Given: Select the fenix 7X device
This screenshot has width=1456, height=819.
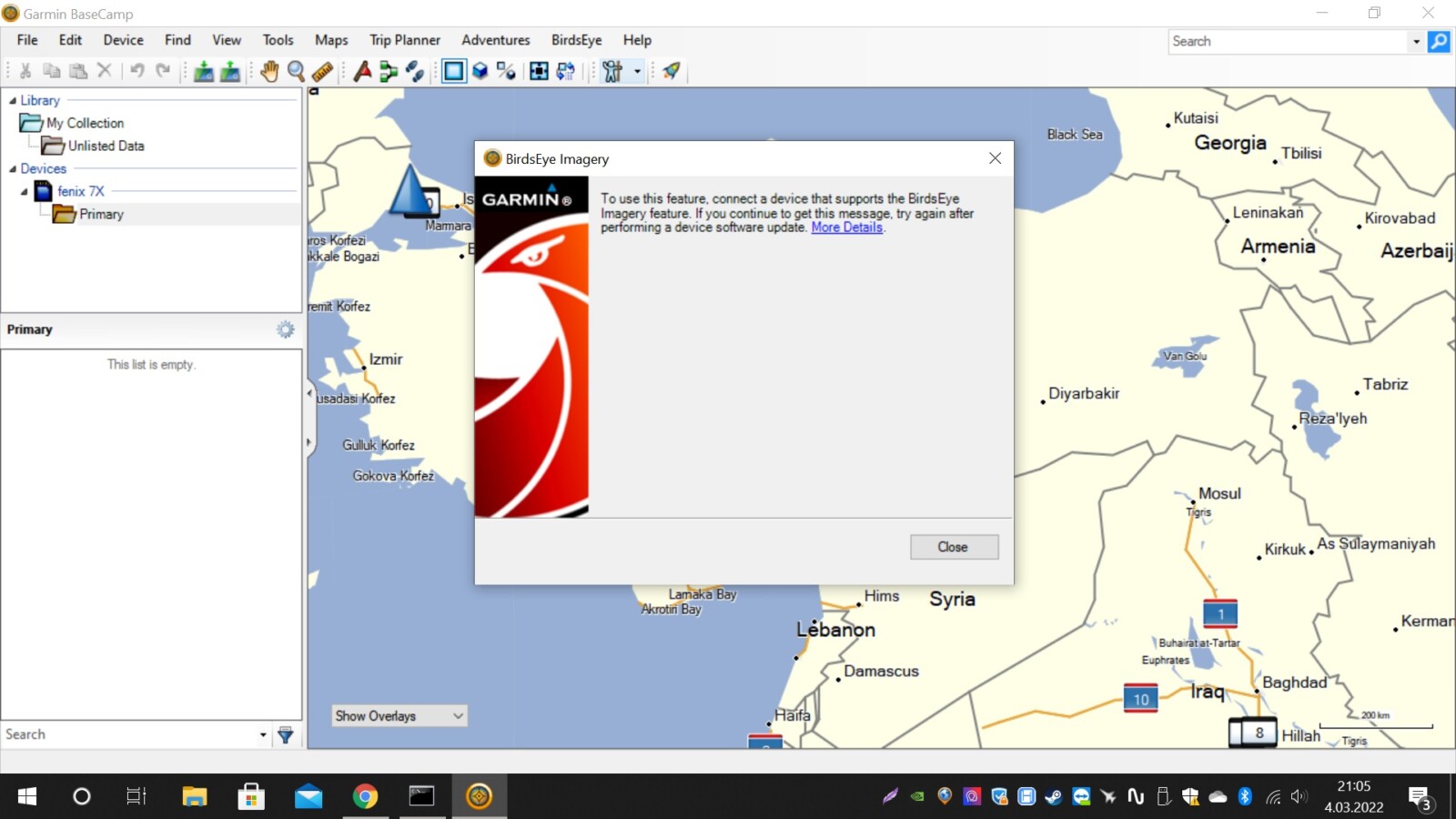Looking at the screenshot, I should click(80, 191).
